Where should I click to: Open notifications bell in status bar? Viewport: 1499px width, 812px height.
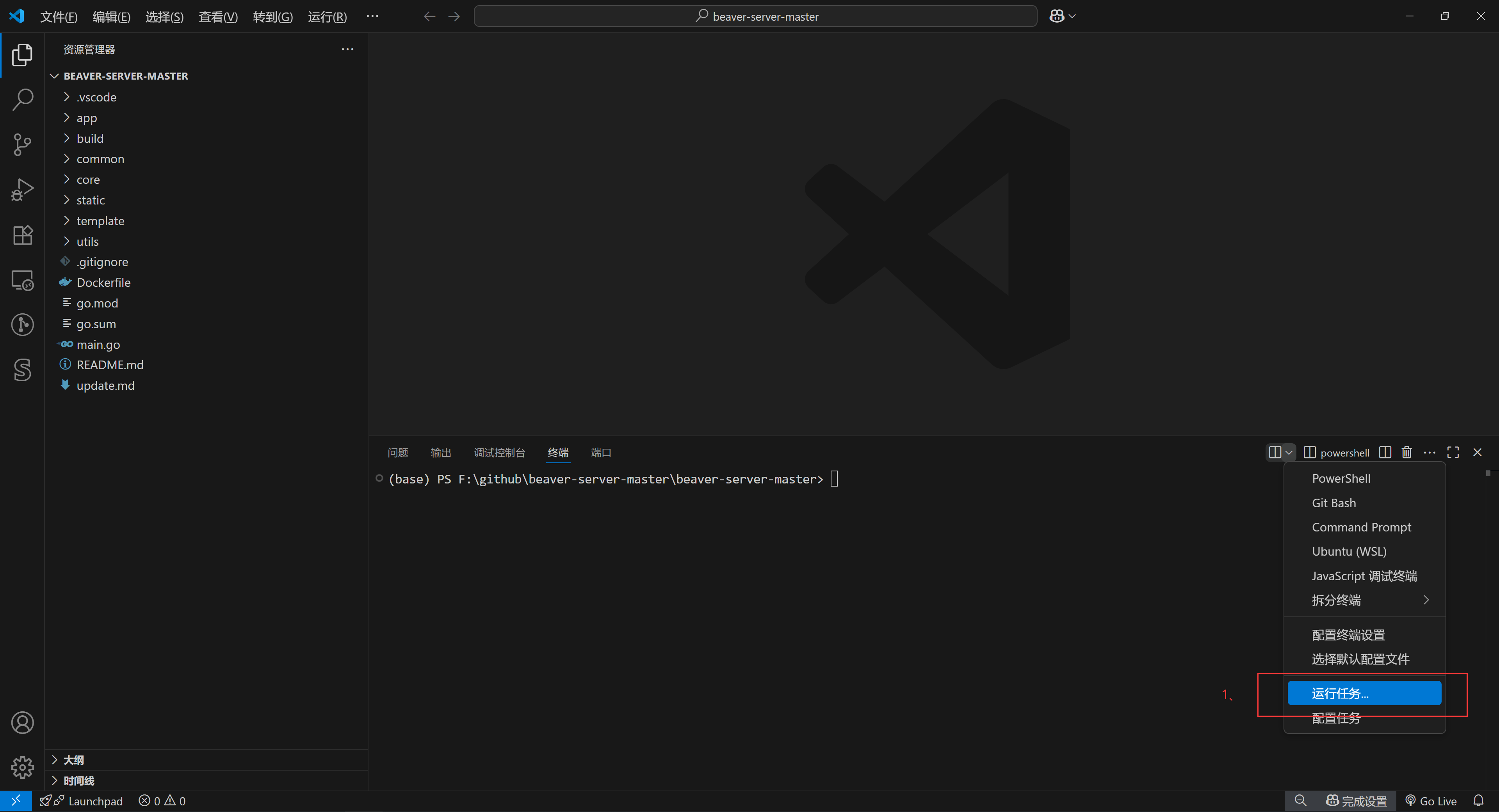click(x=1479, y=801)
